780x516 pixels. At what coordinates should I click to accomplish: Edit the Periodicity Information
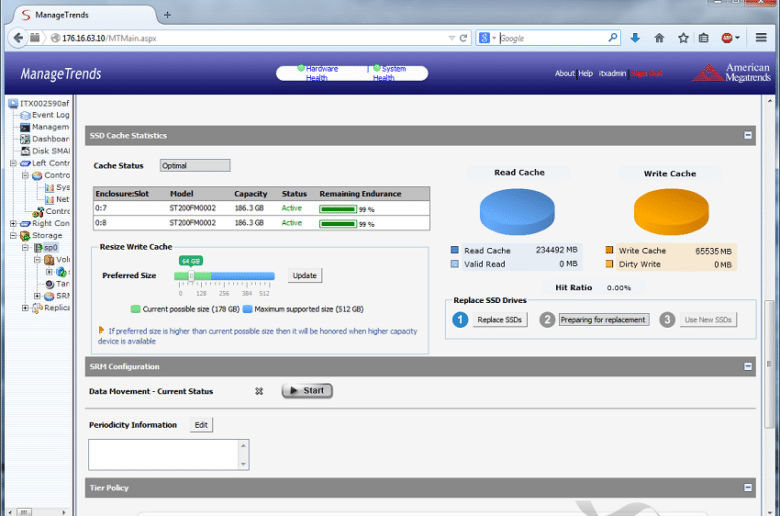201,425
